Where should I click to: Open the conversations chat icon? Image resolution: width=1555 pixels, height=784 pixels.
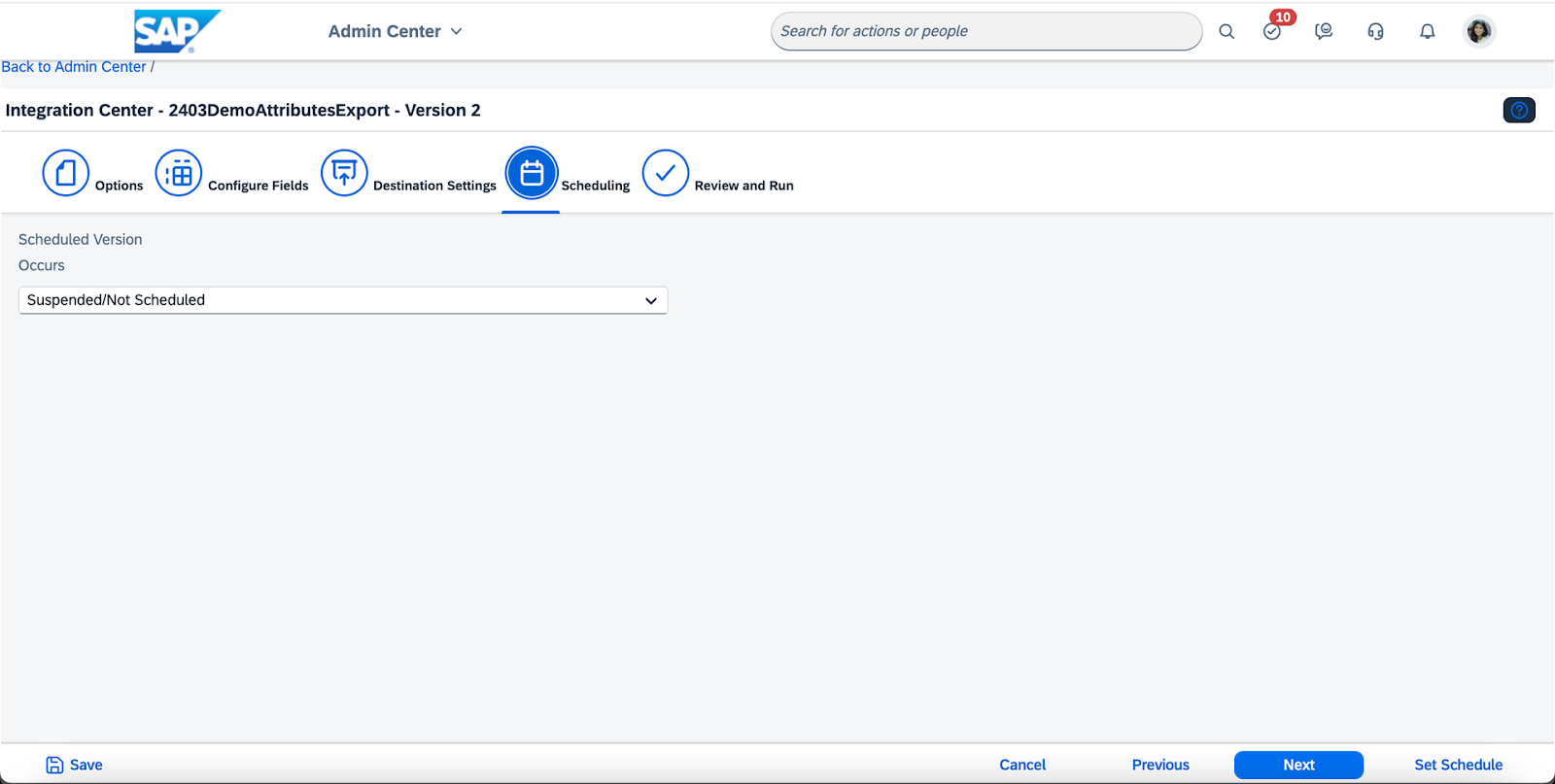click(x=1324, y=31)
